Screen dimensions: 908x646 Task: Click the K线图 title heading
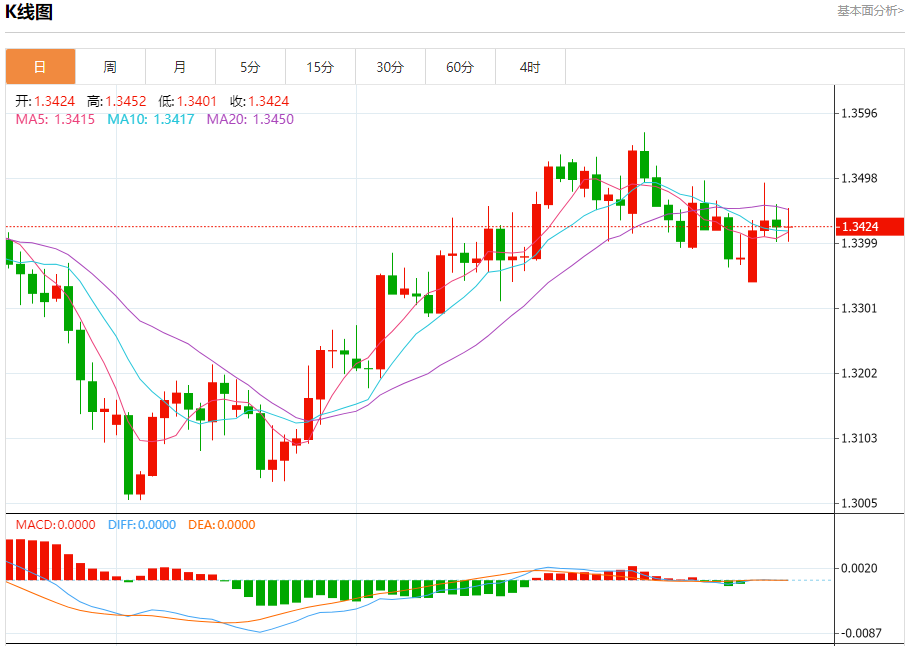click(30, 13)
